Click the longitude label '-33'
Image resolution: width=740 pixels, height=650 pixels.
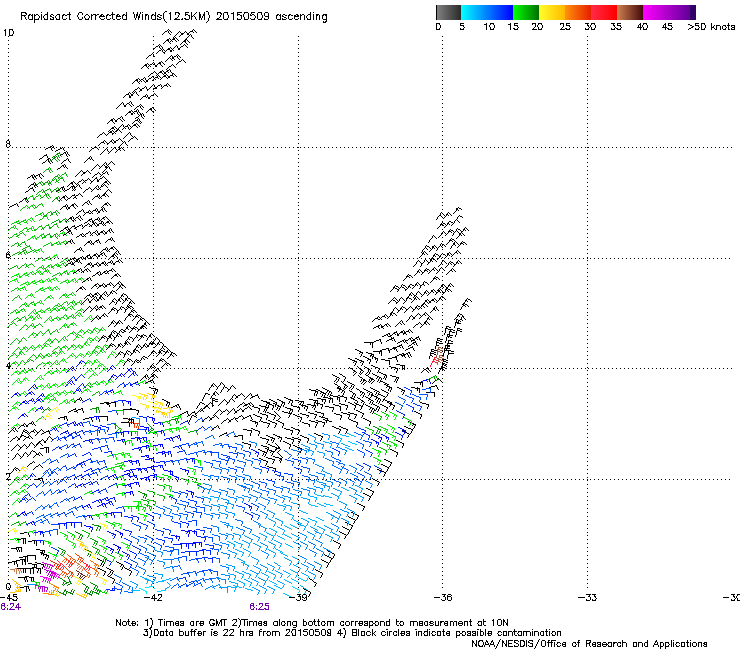coord(587,598)
